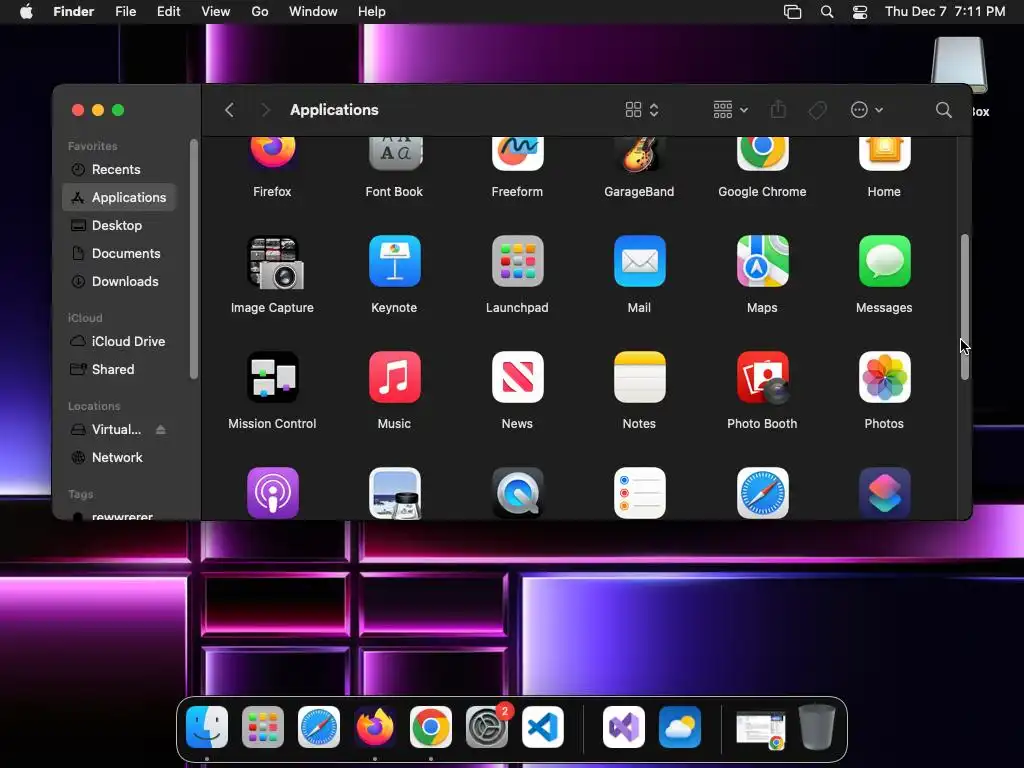Open the Window menu
This screenshot has width=1024, height=768.
point(313,12)
